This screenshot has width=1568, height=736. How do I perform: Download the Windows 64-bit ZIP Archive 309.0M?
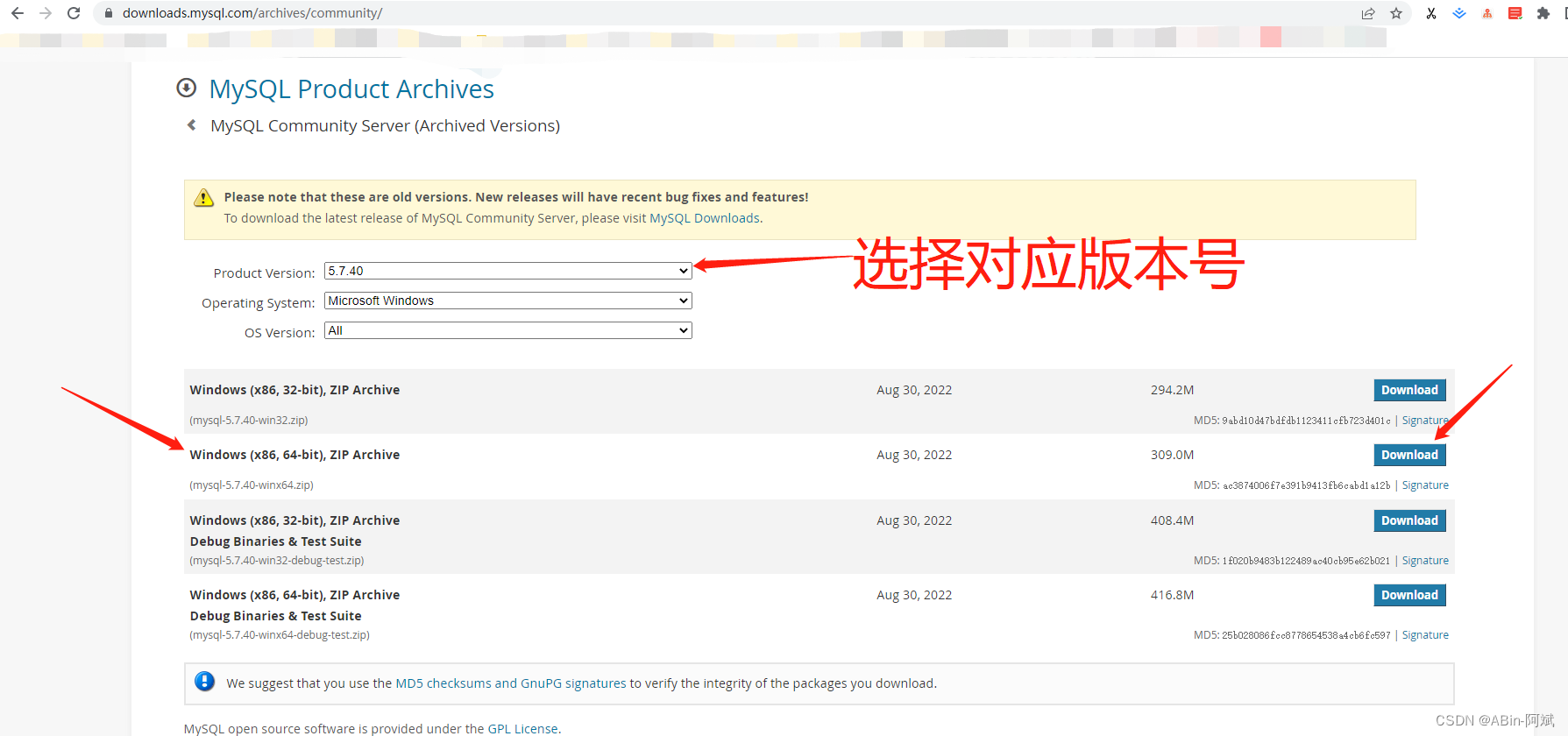tap(1409, 455)
